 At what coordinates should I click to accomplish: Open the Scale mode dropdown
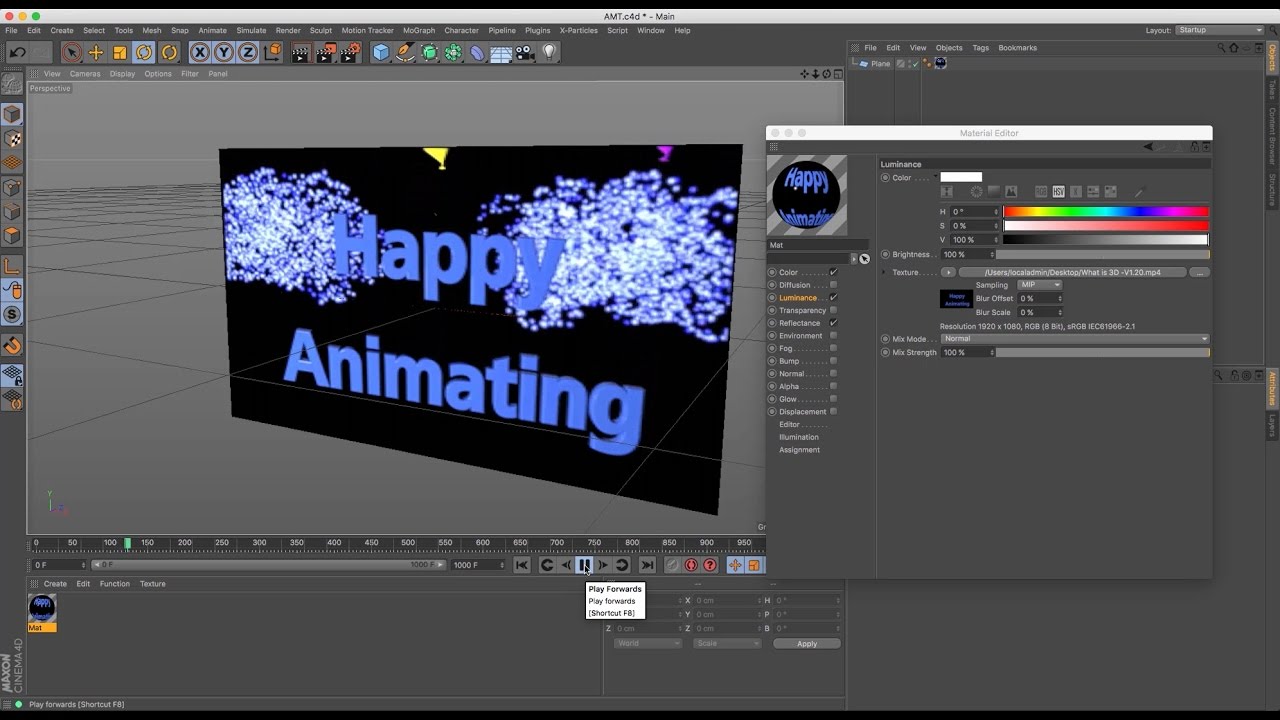coord(727,643)
